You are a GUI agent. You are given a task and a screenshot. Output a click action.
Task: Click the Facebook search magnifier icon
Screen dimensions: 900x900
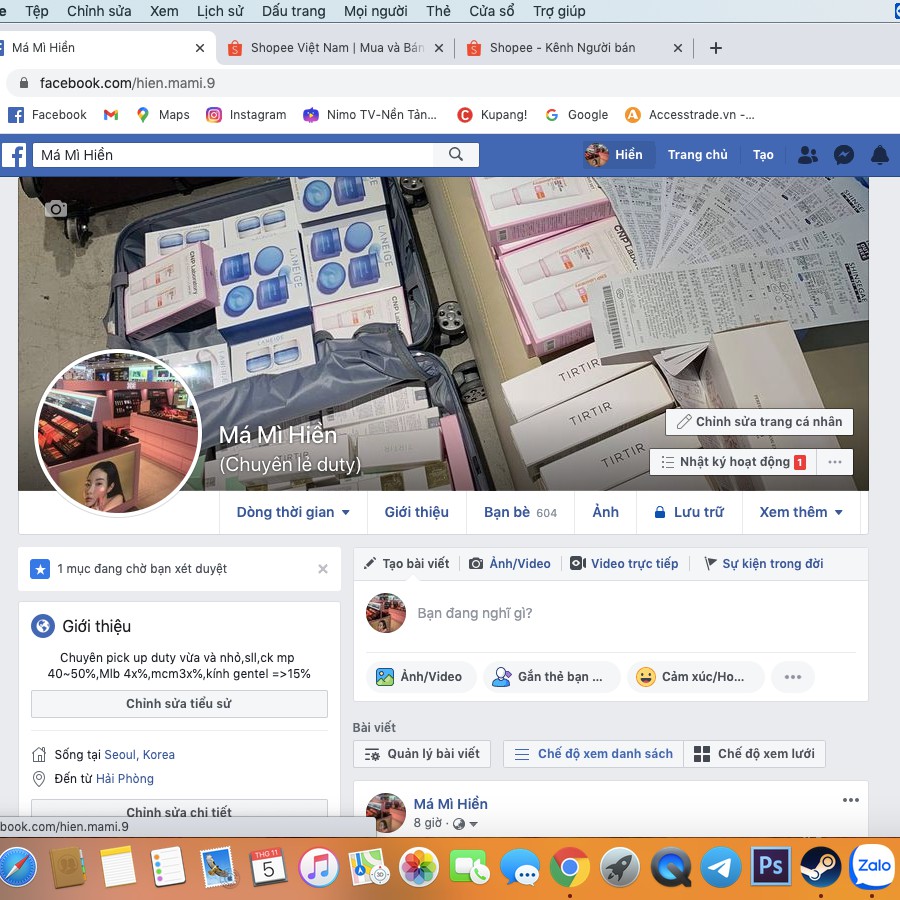[x=456, y=154]
